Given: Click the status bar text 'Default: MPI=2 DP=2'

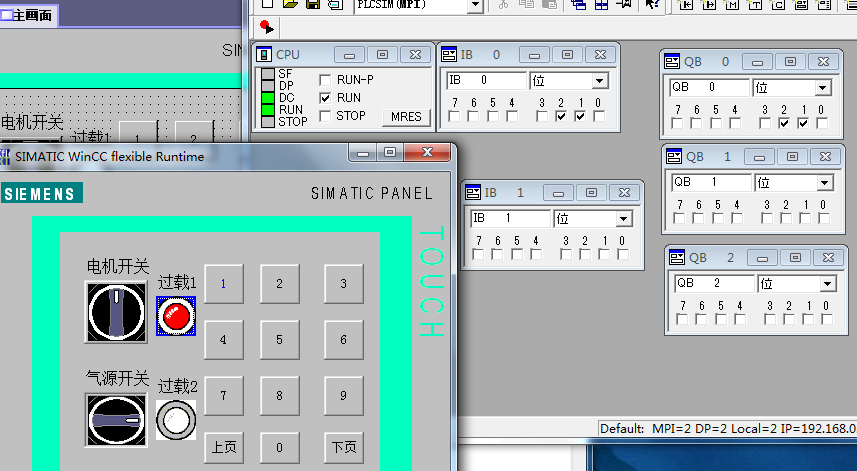Looking at the screenshot, I should coord(664,429).
